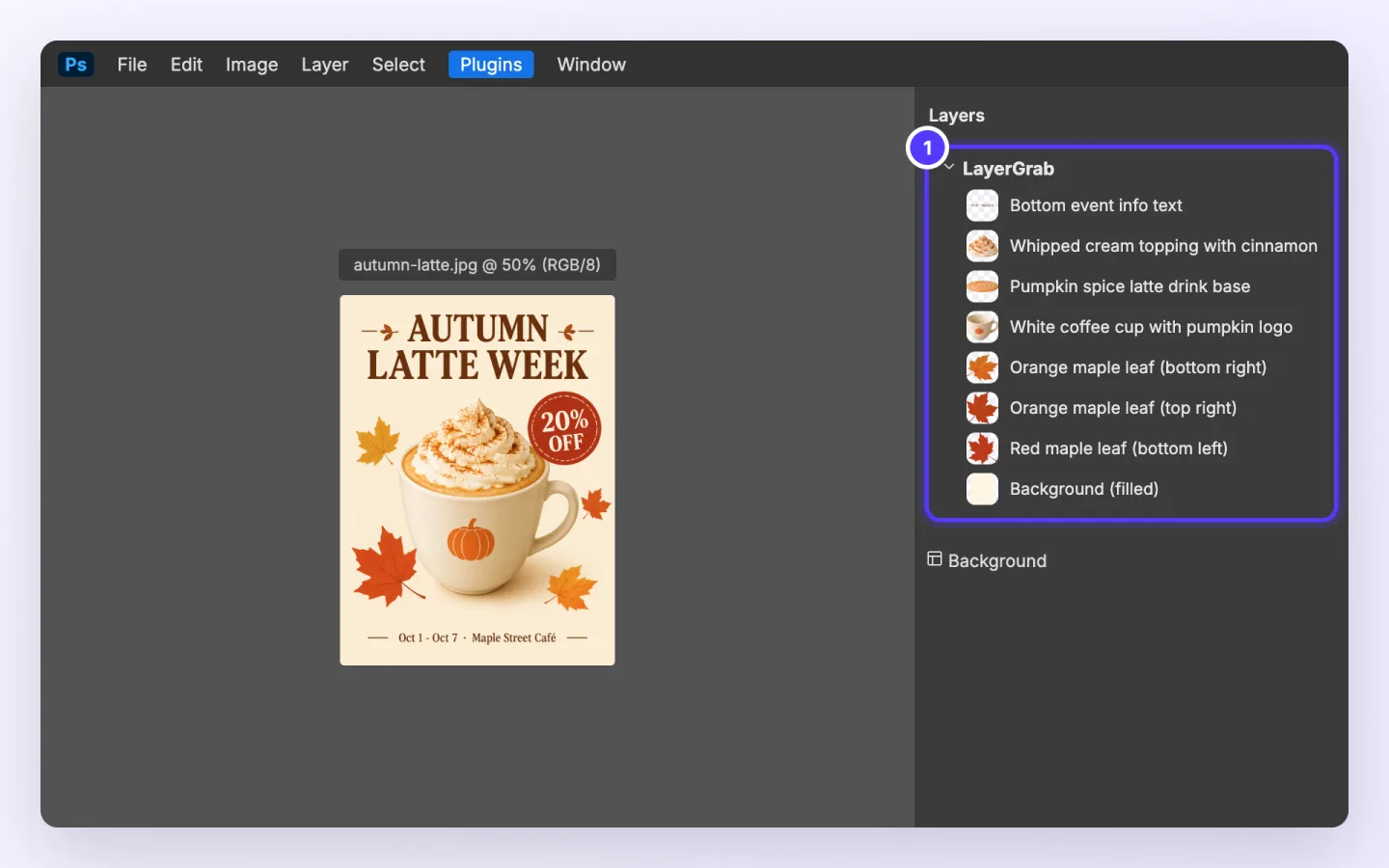Click the Bottom event info text layer thumbnail
The image size is (1389, 868).
(982, 205)
